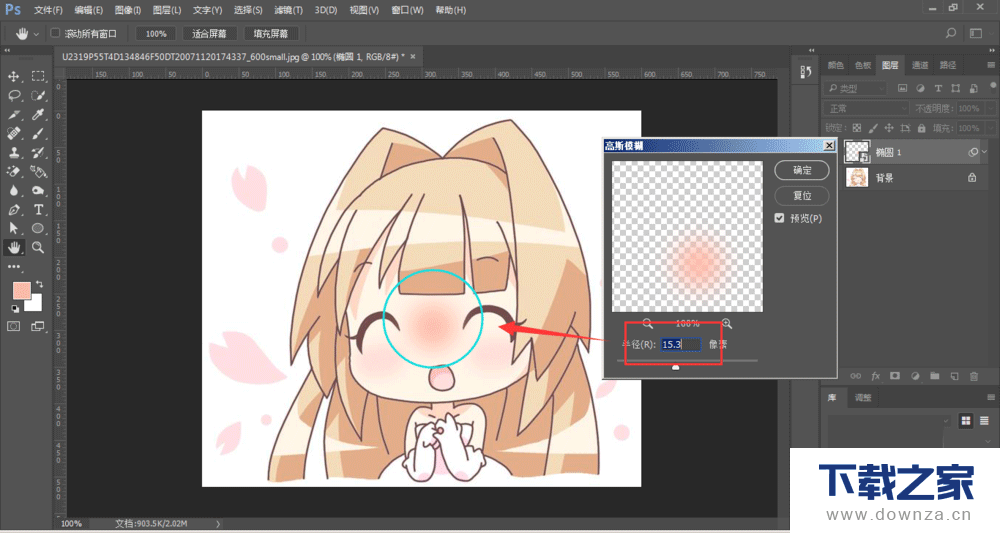The width and height of the screenshot is (1000, 533).
Task: Select the Move tool
Action: coord(13,77)
